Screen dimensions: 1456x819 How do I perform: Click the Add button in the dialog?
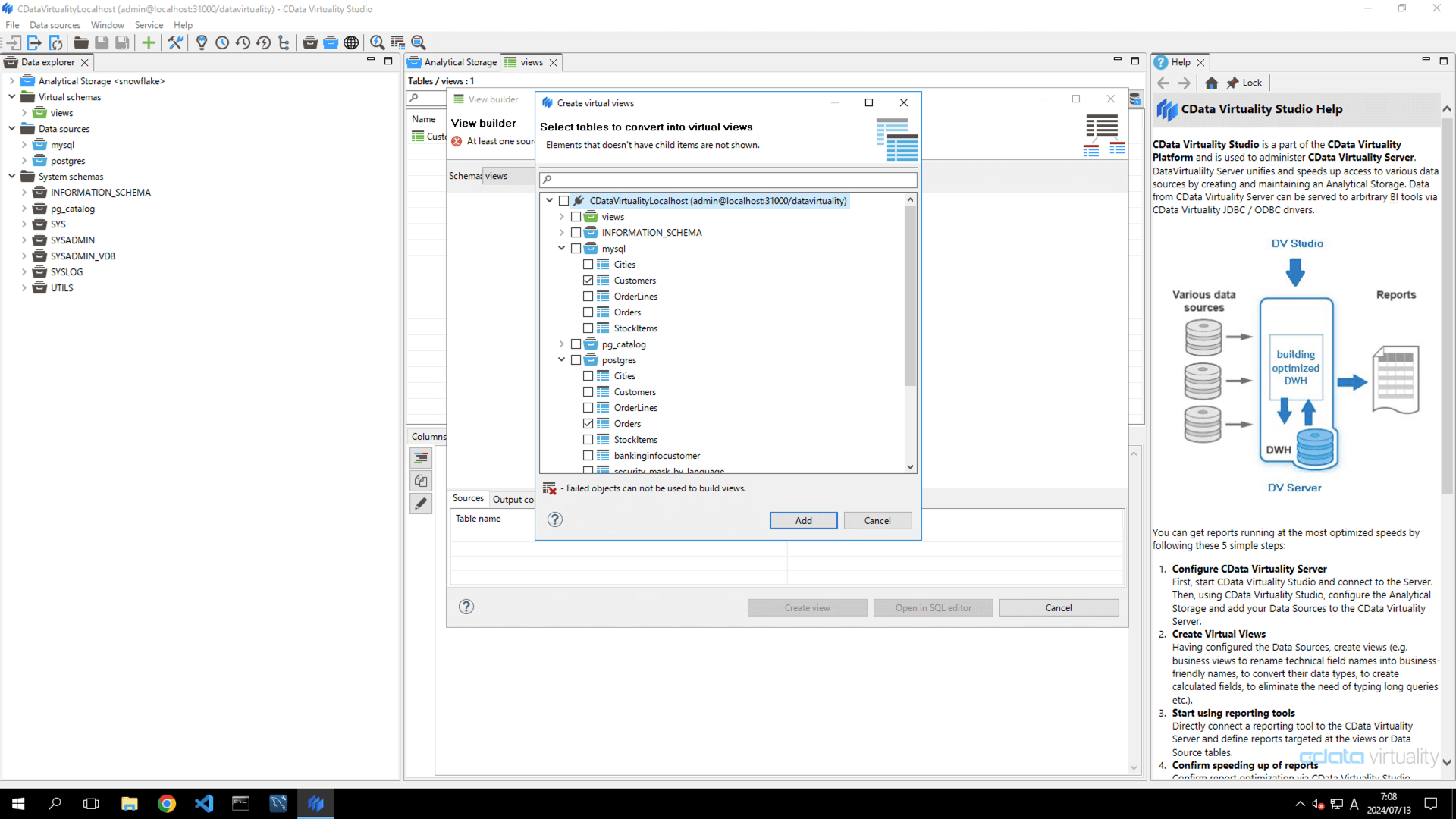click(803, 520)
